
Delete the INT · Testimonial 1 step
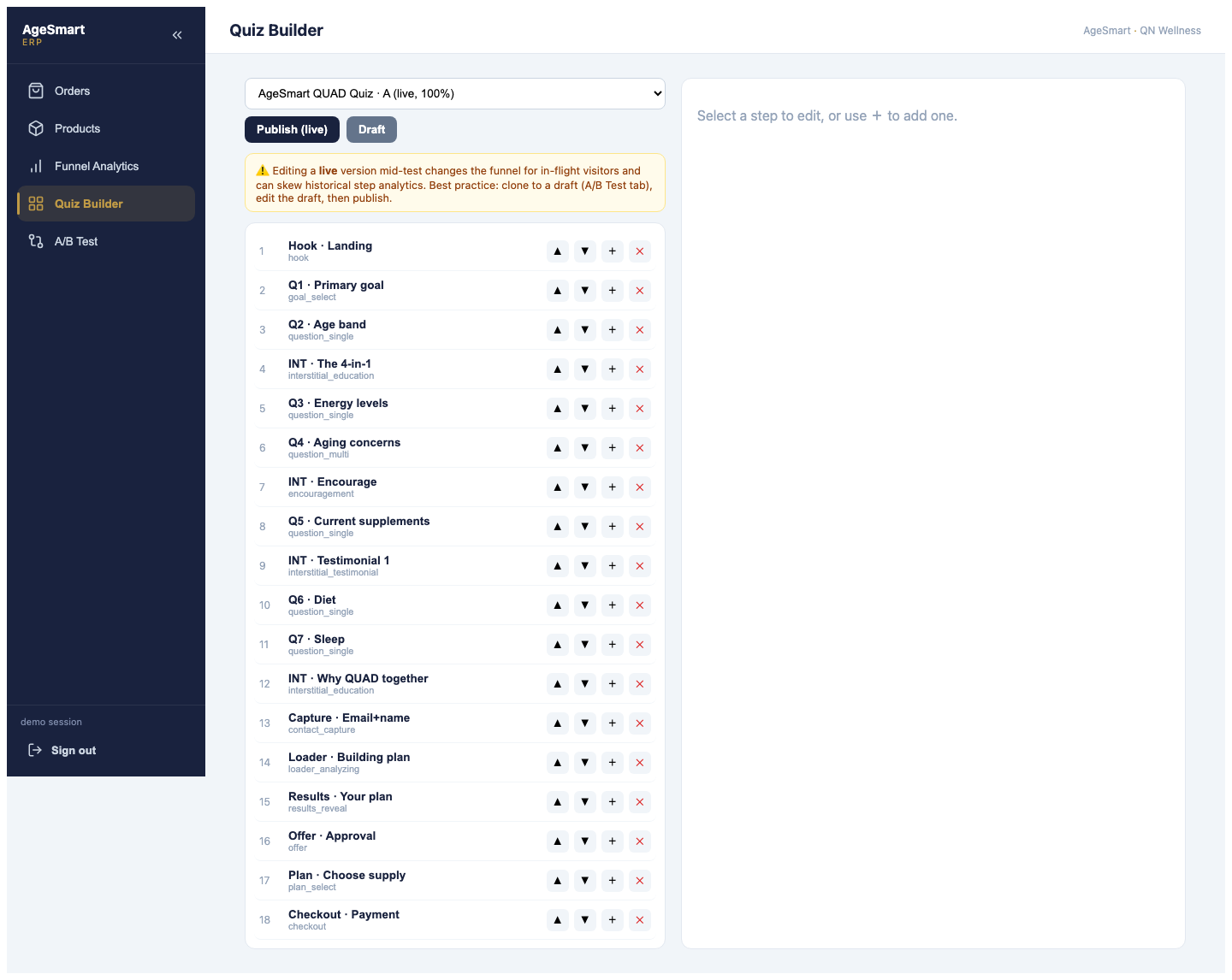(x=640, y=566)
